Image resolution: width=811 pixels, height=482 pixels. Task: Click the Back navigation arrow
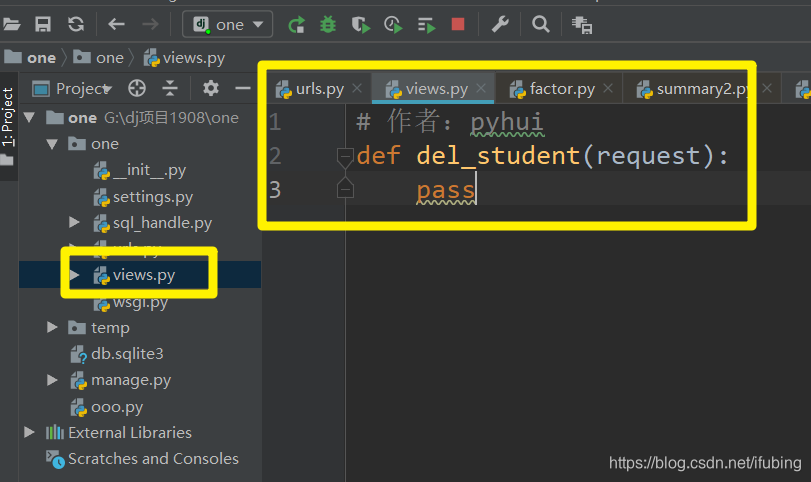click(x=116, y=24)
